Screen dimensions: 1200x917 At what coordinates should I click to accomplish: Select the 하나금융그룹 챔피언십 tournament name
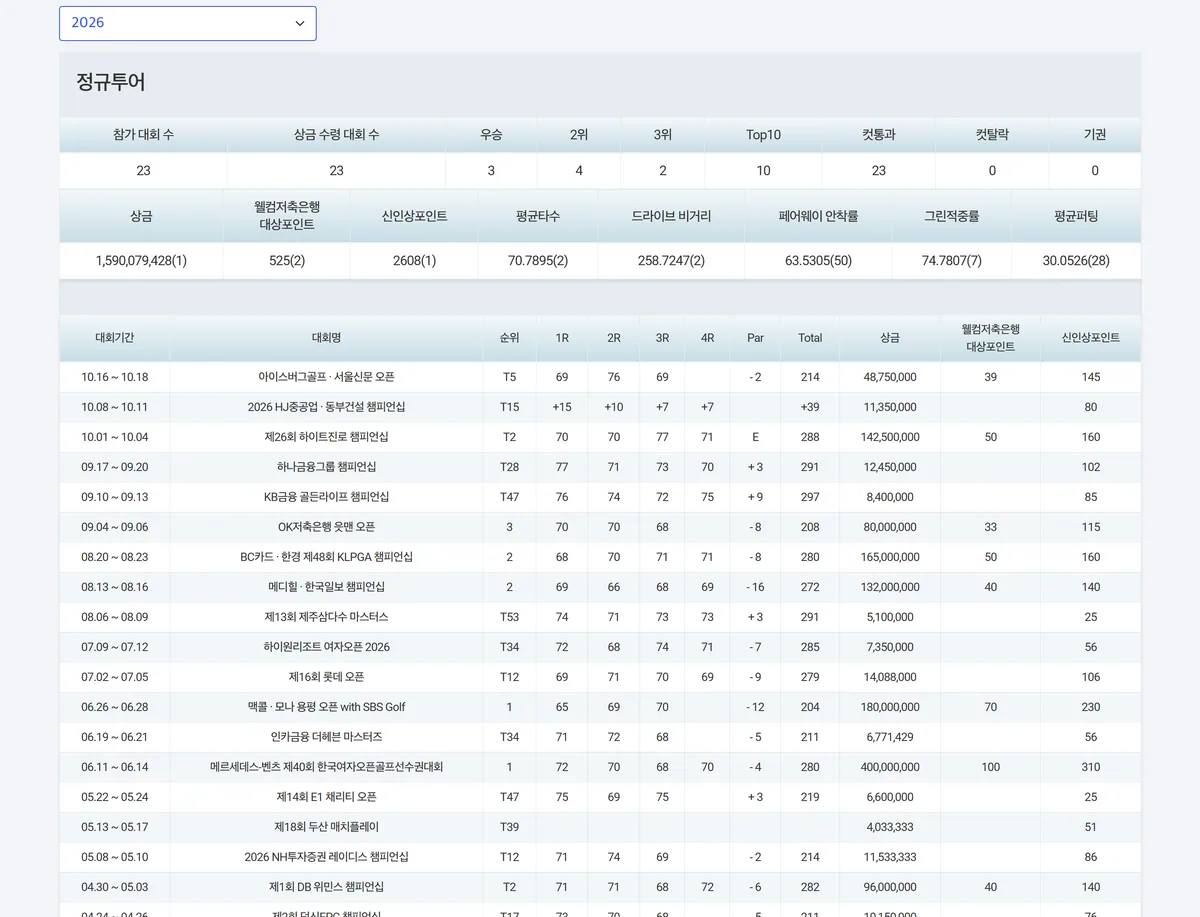326,467
